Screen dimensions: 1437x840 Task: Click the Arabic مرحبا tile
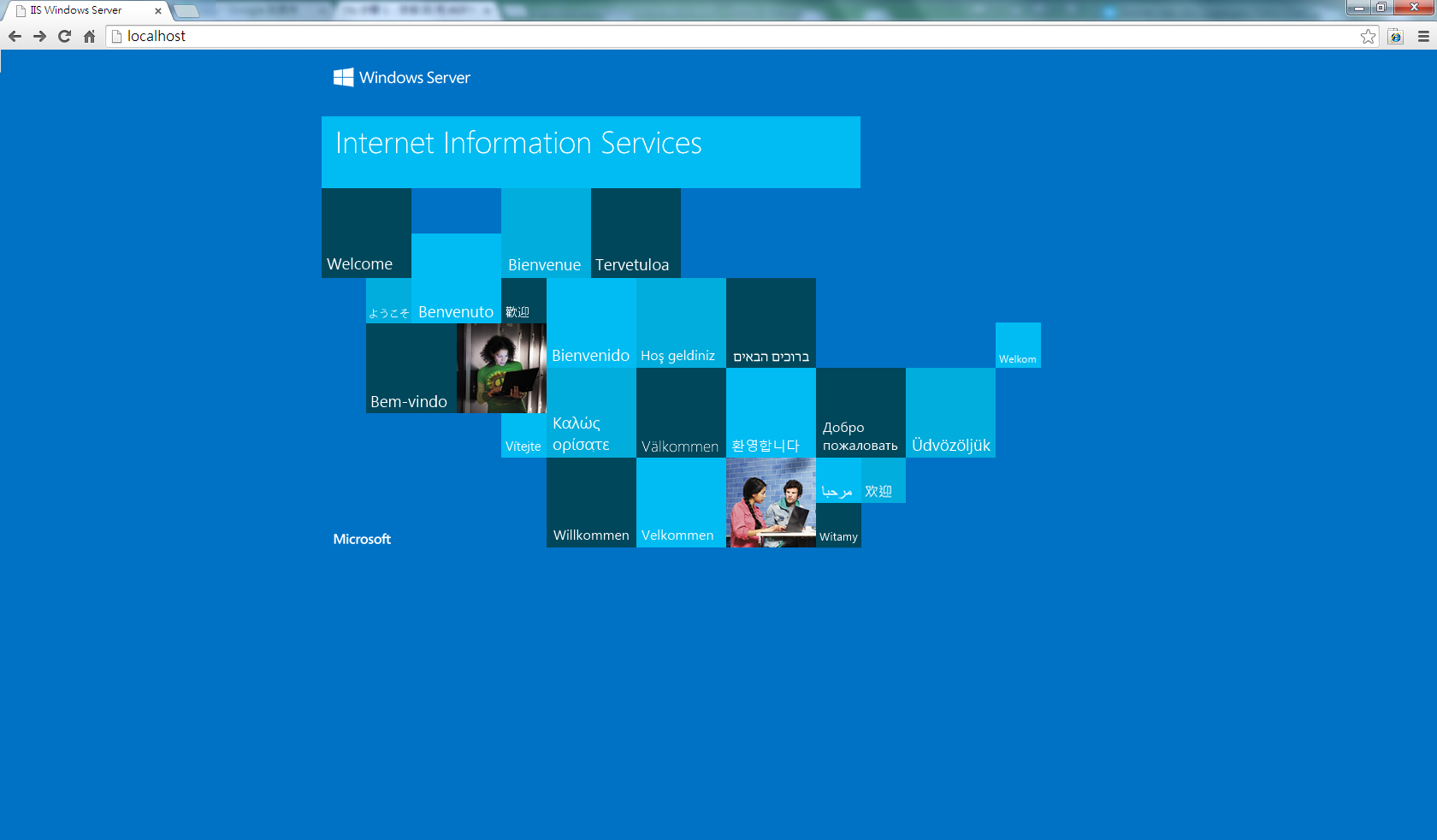[x=838, y=480]
